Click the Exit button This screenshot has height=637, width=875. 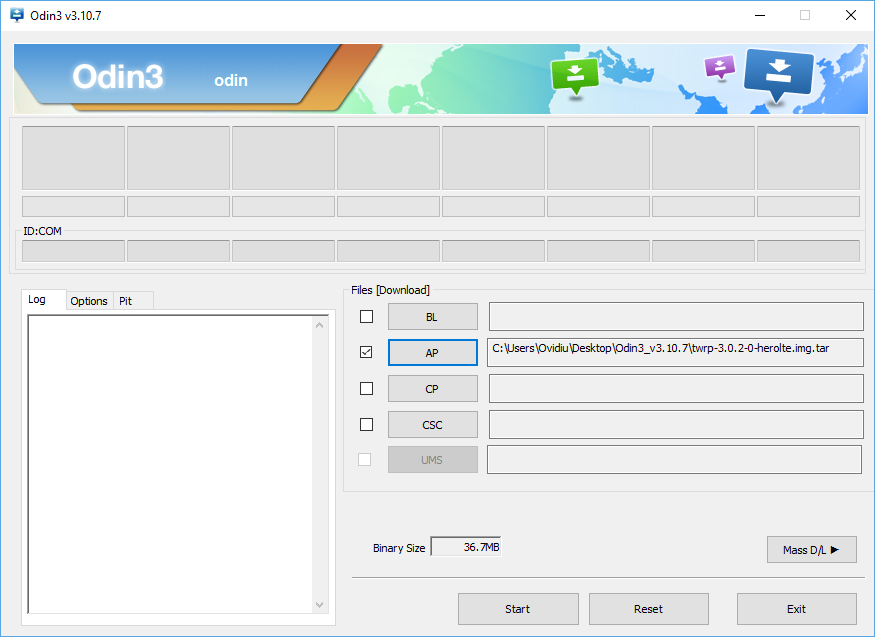pos(796,609)
